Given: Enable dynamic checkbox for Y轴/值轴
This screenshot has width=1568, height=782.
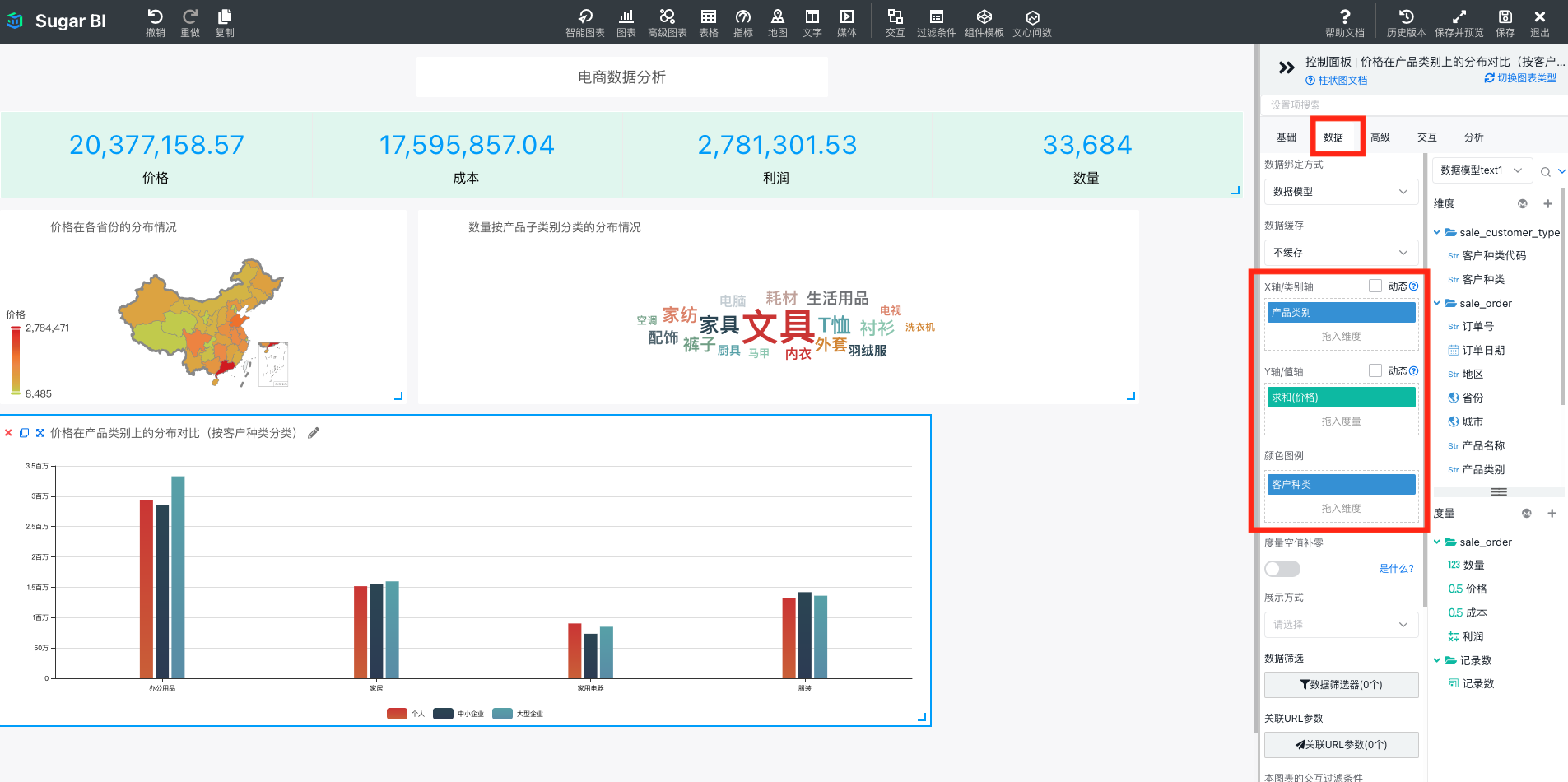Looking at the screenshot, I should (1375, 370).
